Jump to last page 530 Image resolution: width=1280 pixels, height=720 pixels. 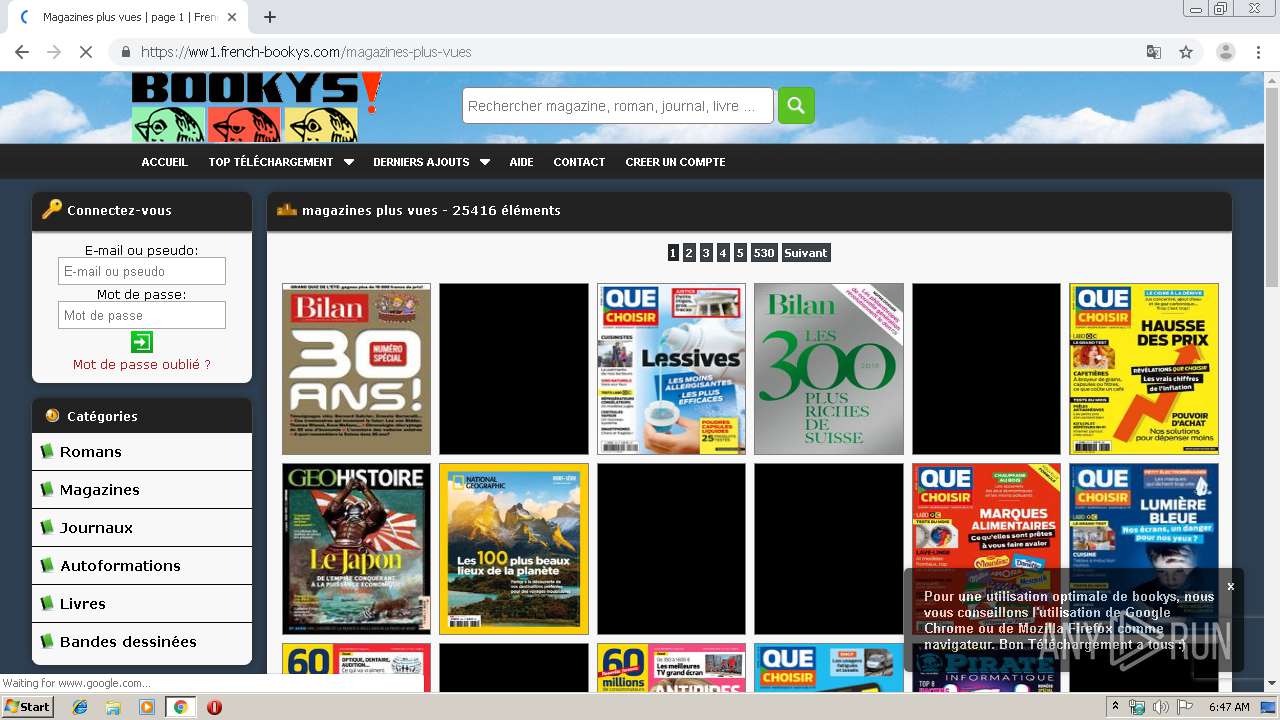click(x=764, y=253)
